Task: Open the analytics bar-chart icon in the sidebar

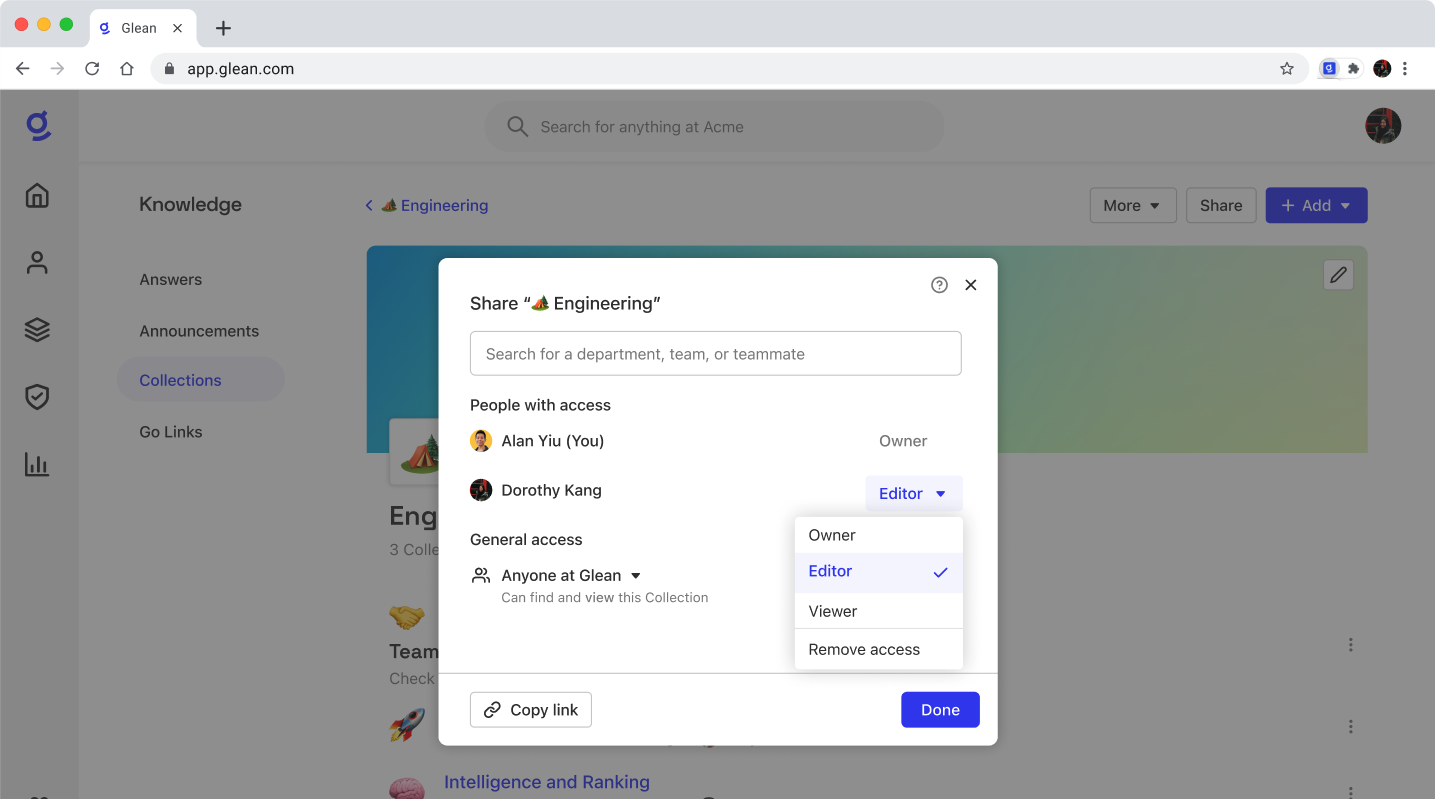Action: tap(37, 463)
